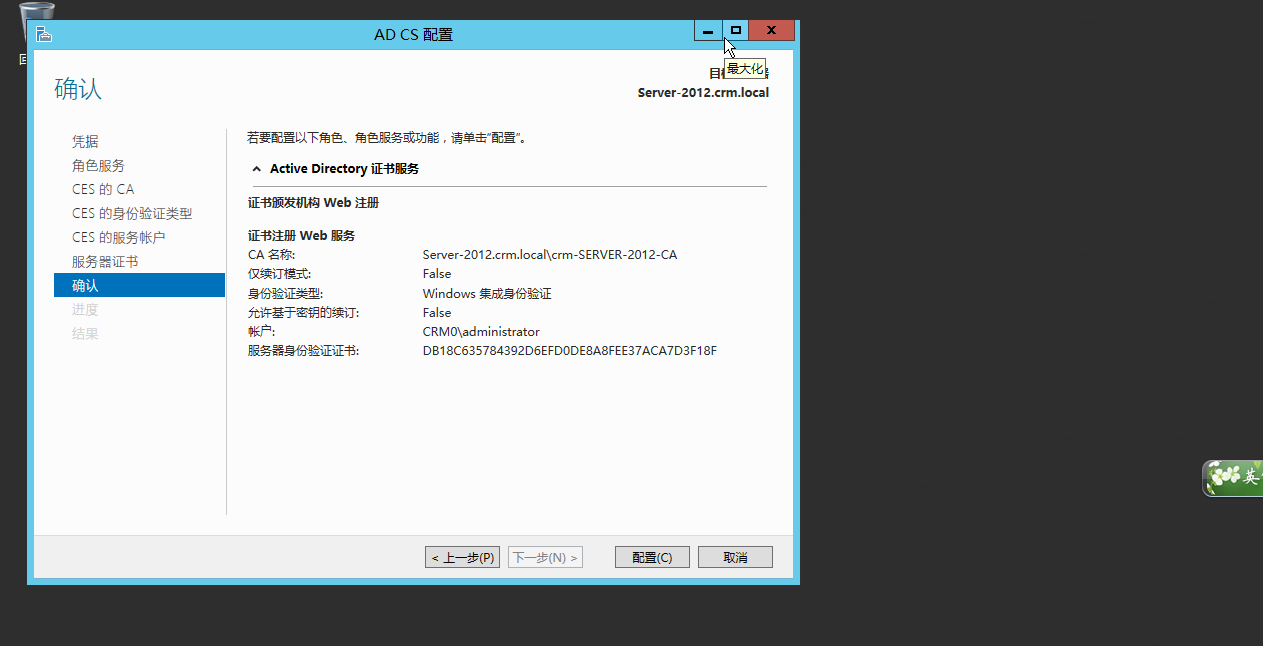
Task: Click the account value CRM0\administrator
Action: pos(481,332)
